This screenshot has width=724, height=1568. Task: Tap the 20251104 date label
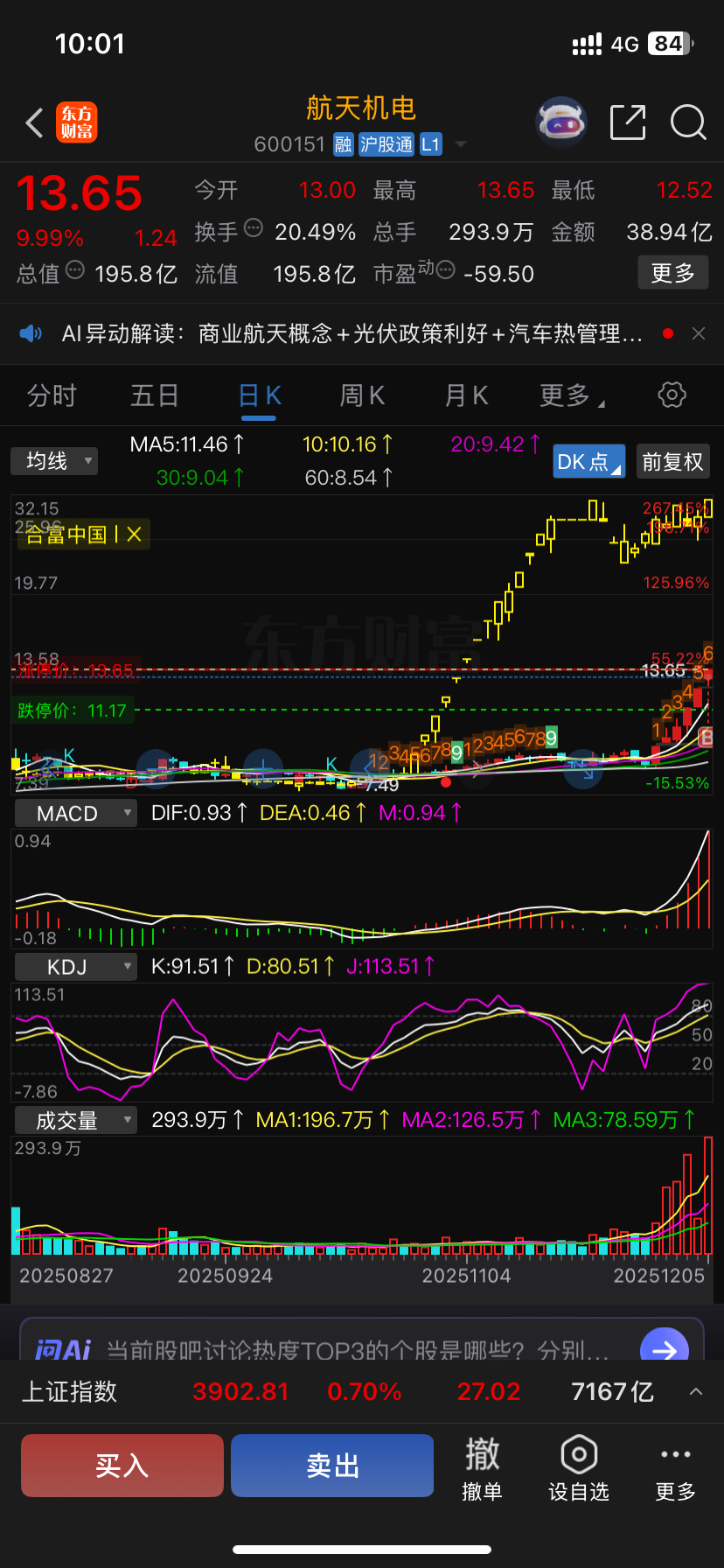[x=466, y=1276]
